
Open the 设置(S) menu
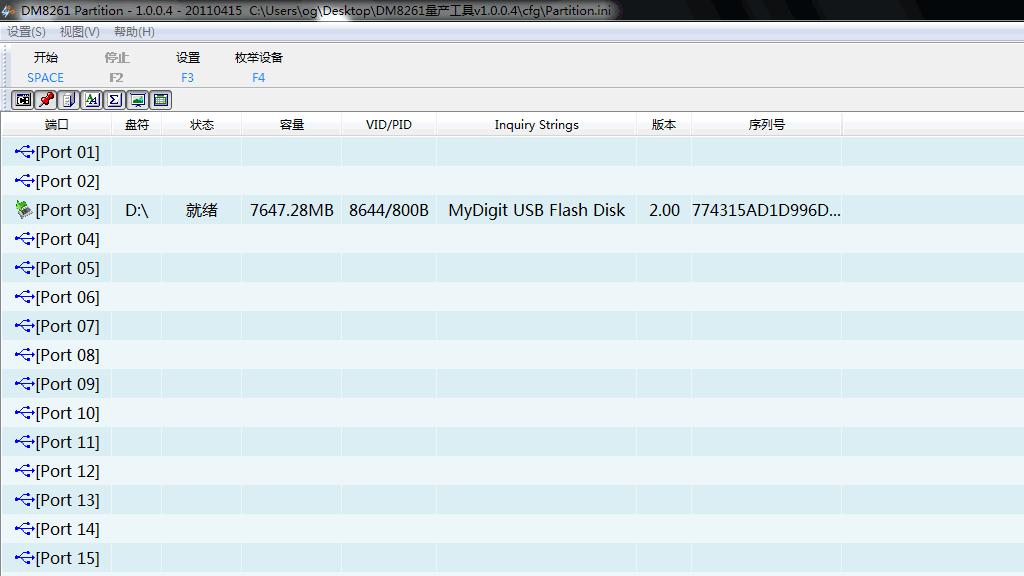[26, 32]
